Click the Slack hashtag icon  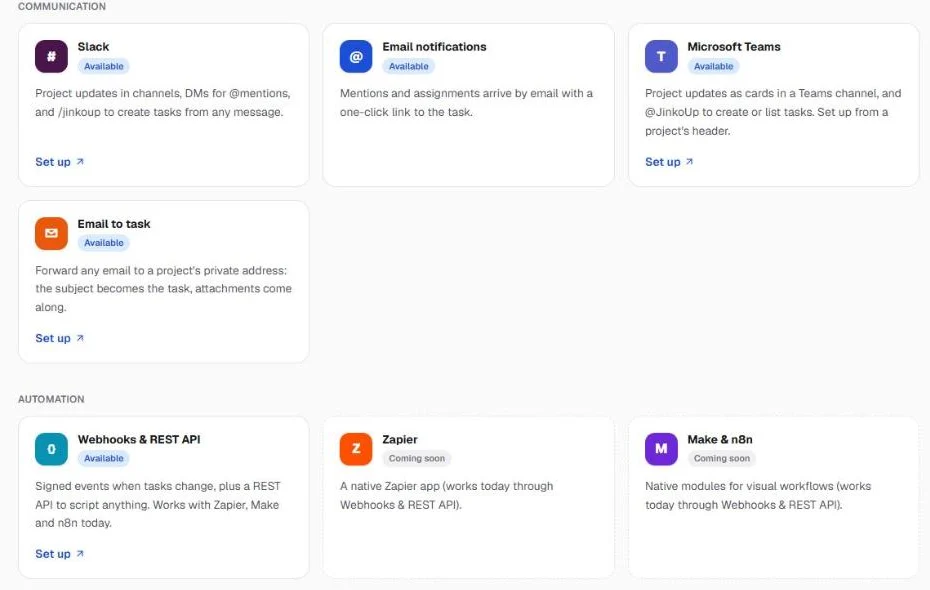(x=52, y=56)
